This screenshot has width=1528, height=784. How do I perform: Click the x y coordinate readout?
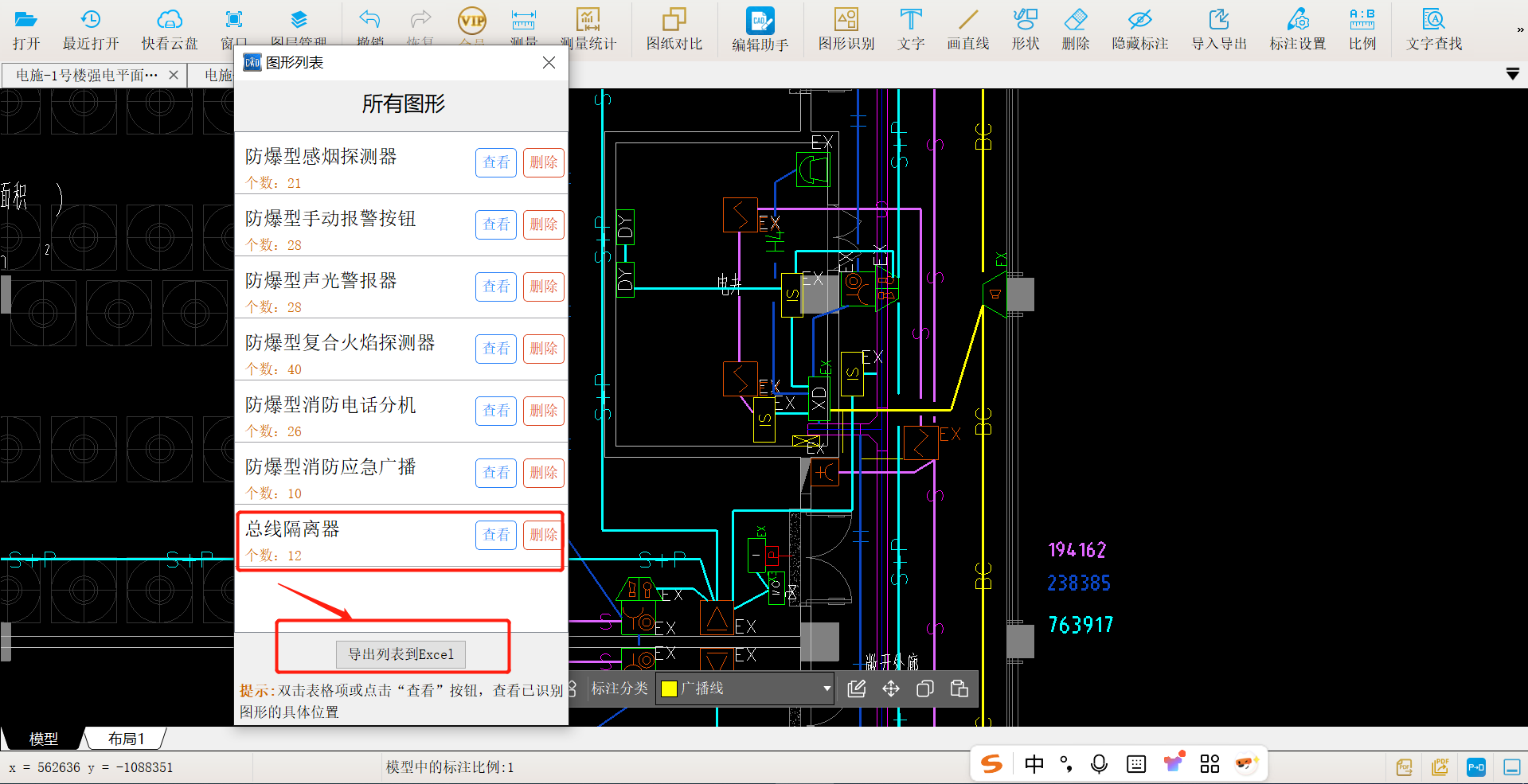91,767
